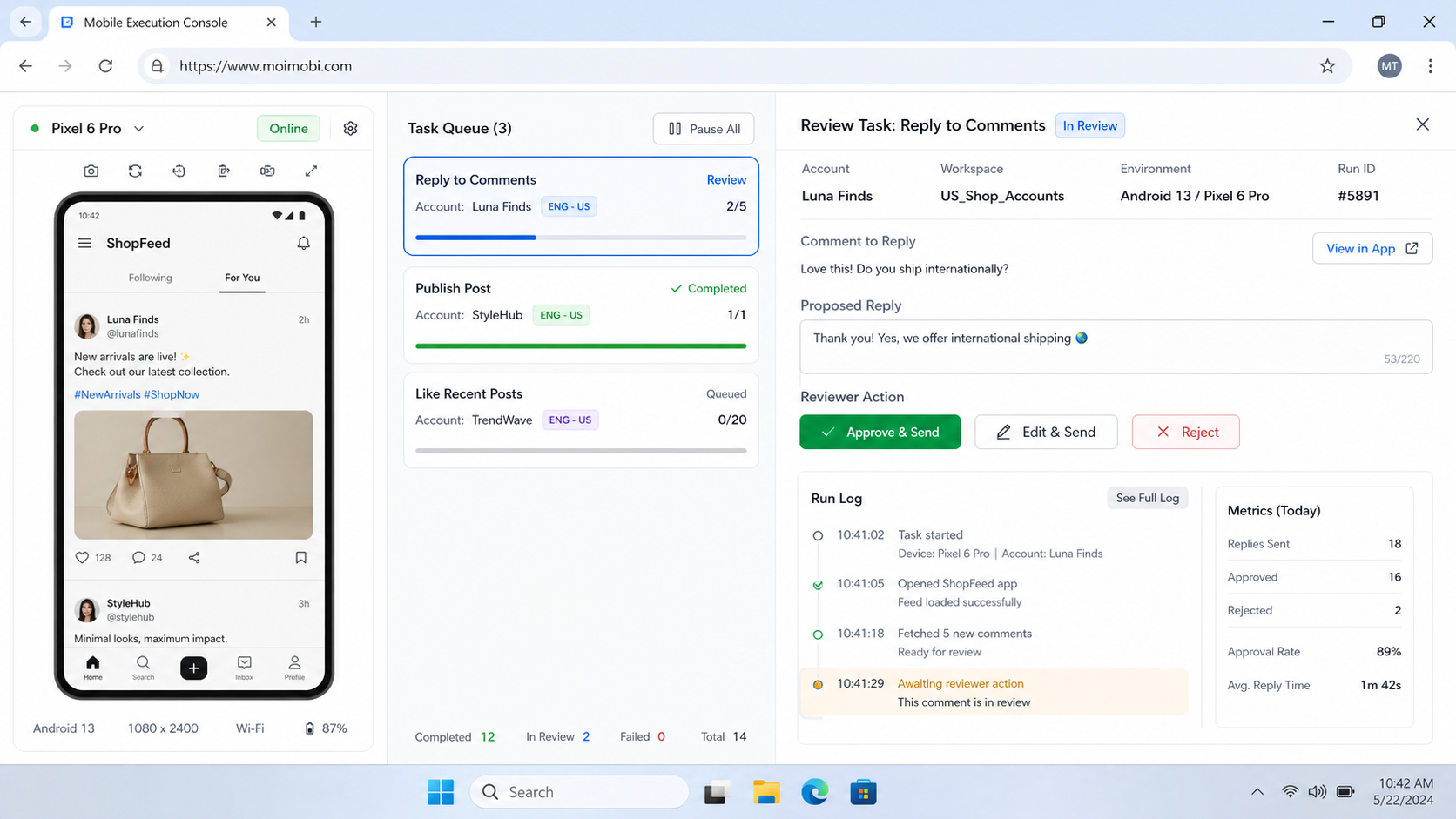Click the Proposed Reply text field
This screenshot has width=1456, height=819.
(x=1116, y=347)
